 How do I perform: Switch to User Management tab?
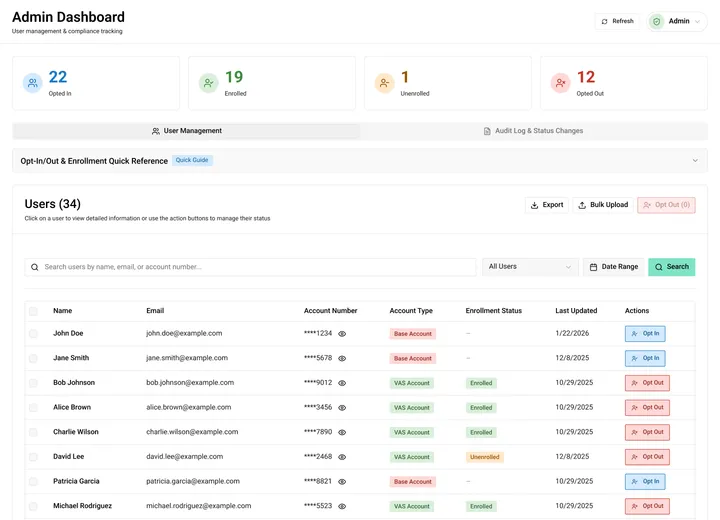coord(186,131)
